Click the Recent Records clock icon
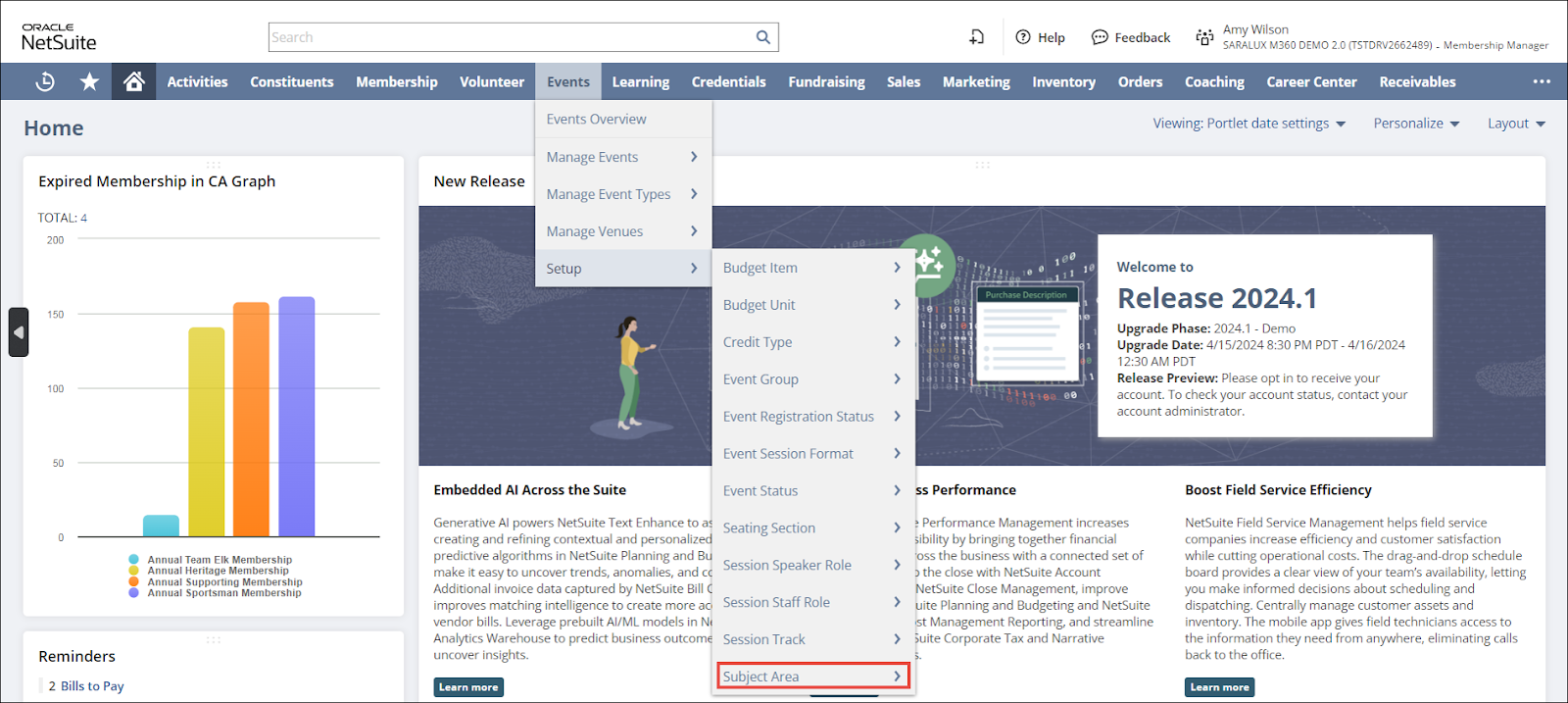The image size is (1568, 703). tap(45, 82)
